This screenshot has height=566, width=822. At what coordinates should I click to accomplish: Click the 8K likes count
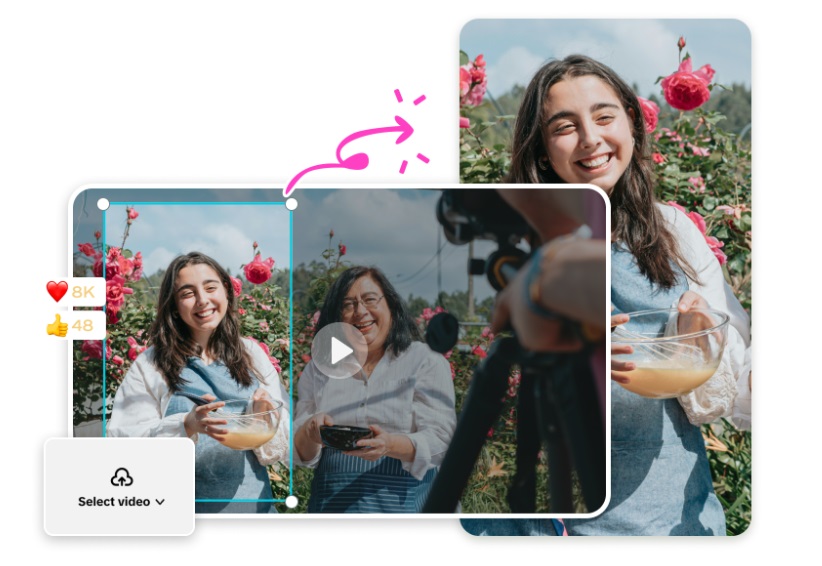pos(83,291)
